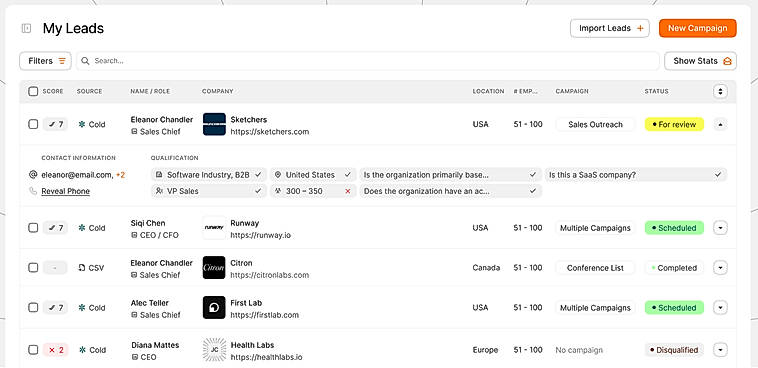Click the Citron company logo

[x=214, y=268]
